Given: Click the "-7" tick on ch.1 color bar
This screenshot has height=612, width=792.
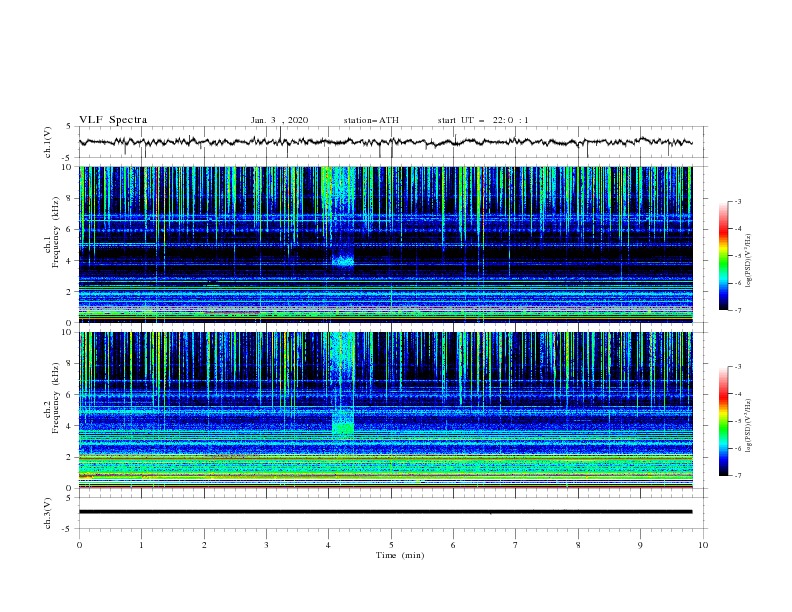Looking at the screenshot, I should tap(738, 310).
